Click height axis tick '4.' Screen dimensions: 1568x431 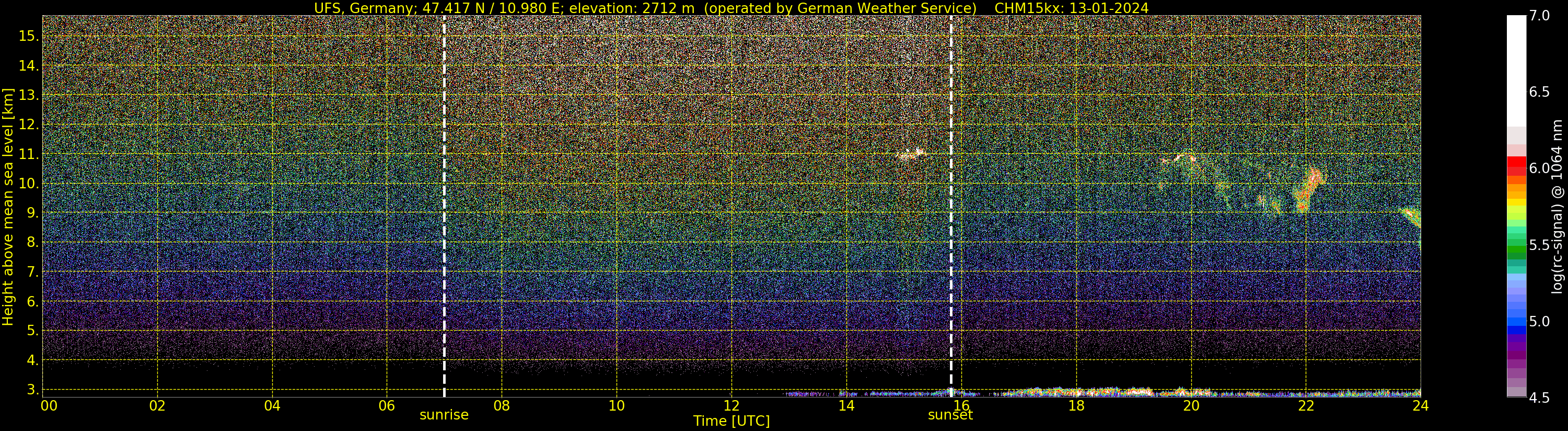click(33, 360)
